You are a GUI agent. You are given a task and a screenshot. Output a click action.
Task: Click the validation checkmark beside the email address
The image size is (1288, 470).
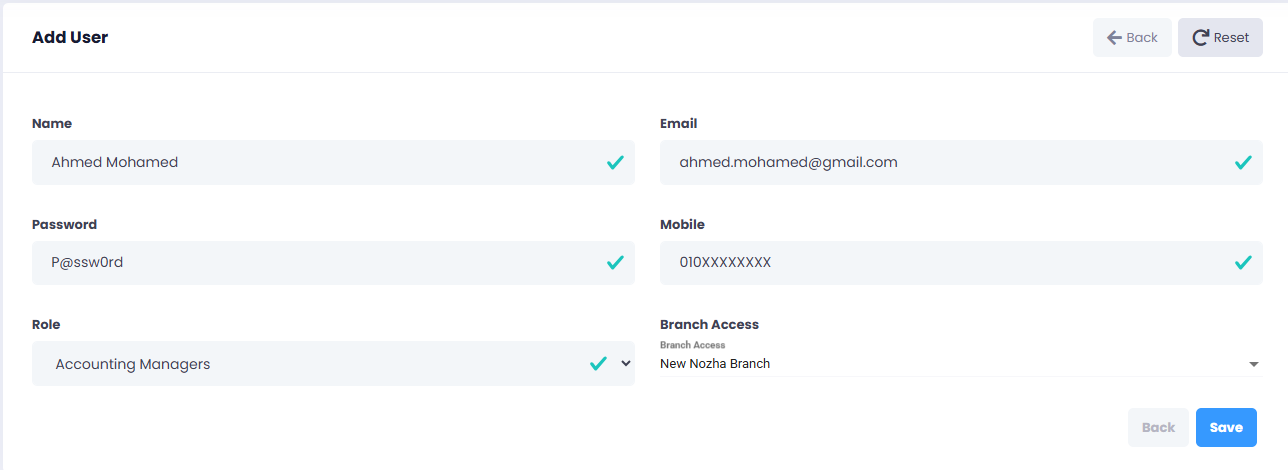[1243, 162]
